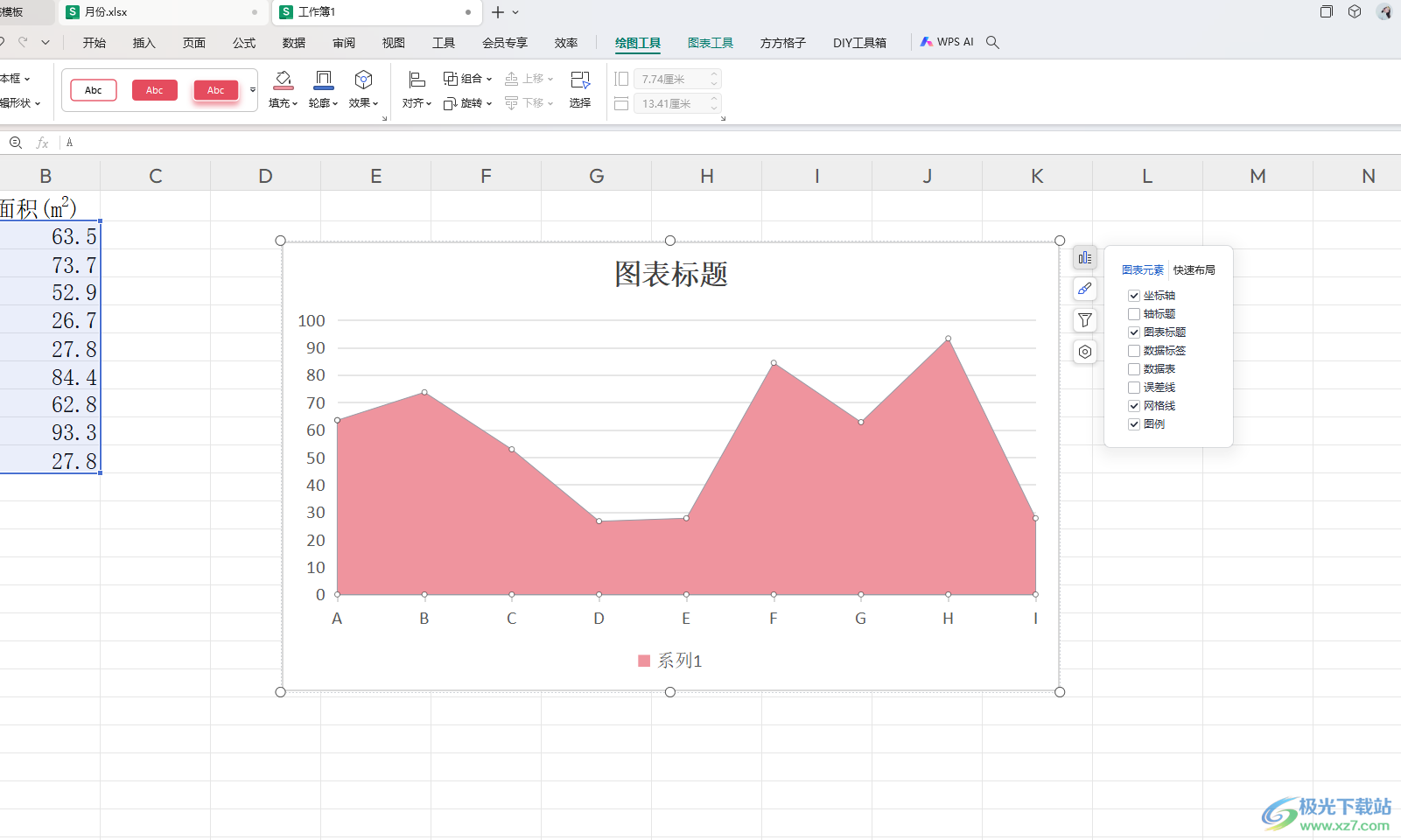
Task: Open the chart settings hexagon button
Action: pyautogui.click(x=1085, y=352)
